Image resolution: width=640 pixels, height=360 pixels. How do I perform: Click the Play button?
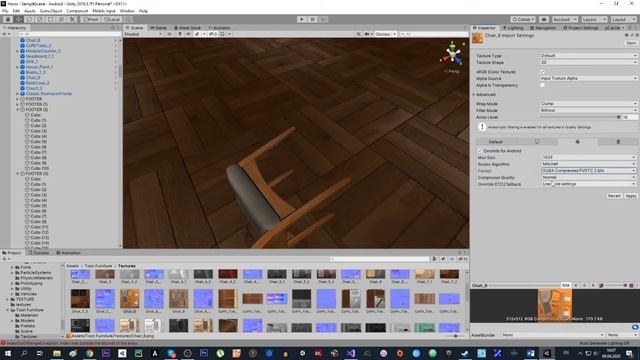pos(302,19)
